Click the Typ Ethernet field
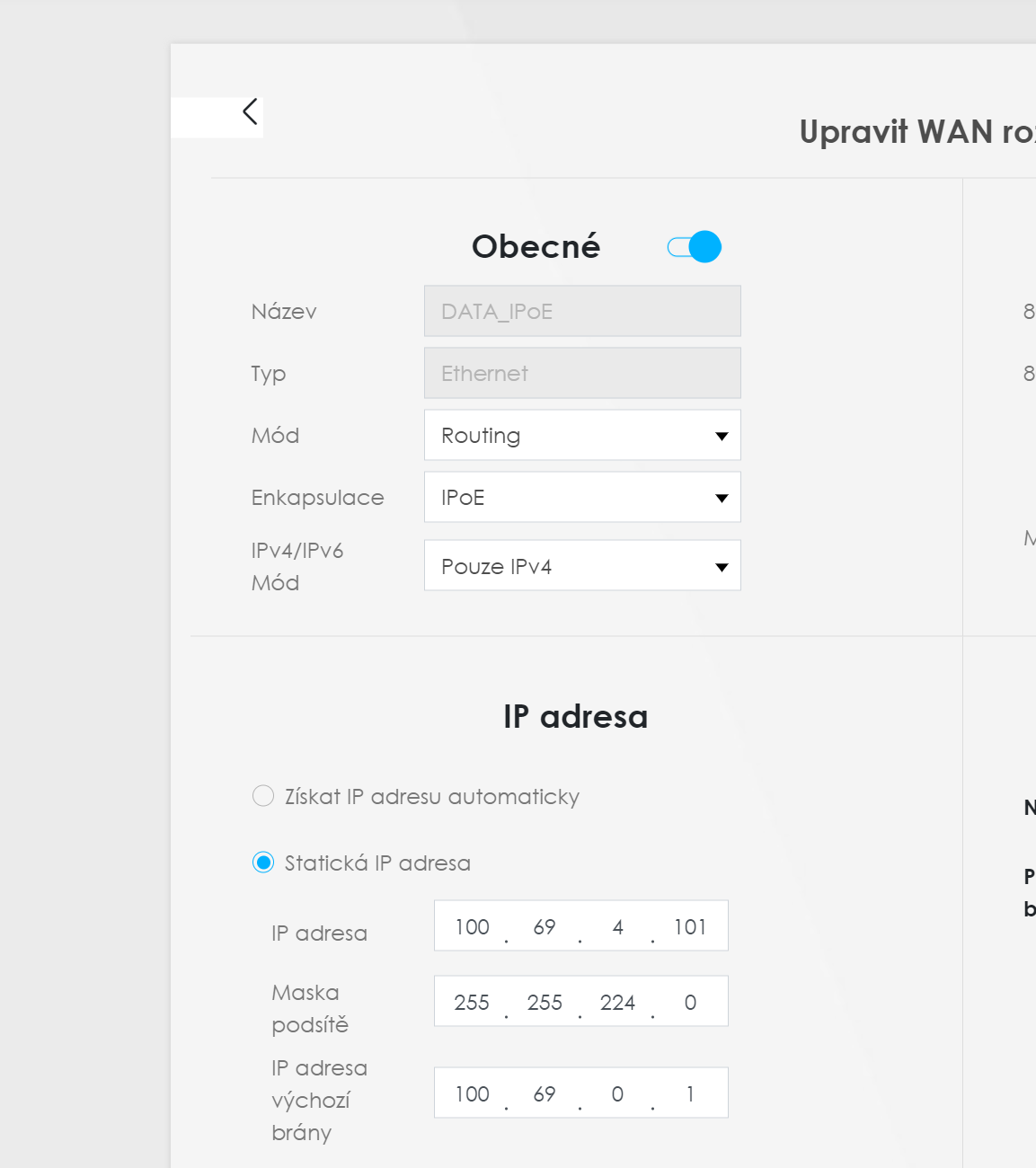Viewport: 1036px width, 1168px height. click(x=582, y=374)
